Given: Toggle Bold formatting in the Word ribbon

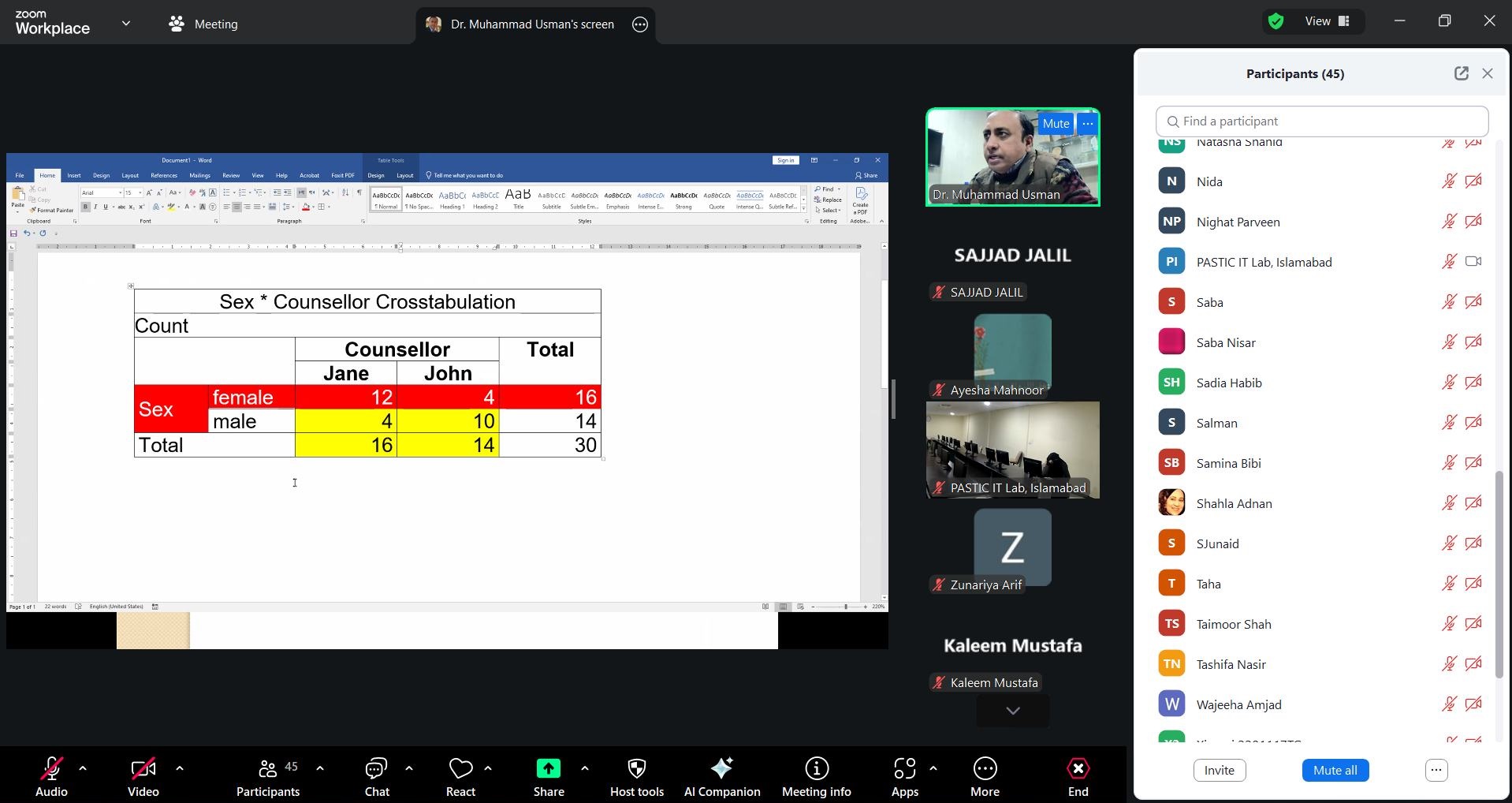Looking at the screenshot, I should [84, 207].
